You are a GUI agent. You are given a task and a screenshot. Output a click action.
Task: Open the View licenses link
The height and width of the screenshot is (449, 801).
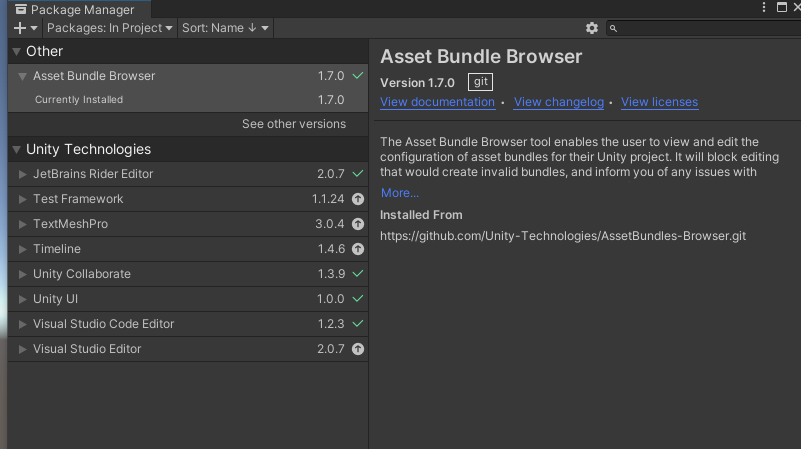659,102
